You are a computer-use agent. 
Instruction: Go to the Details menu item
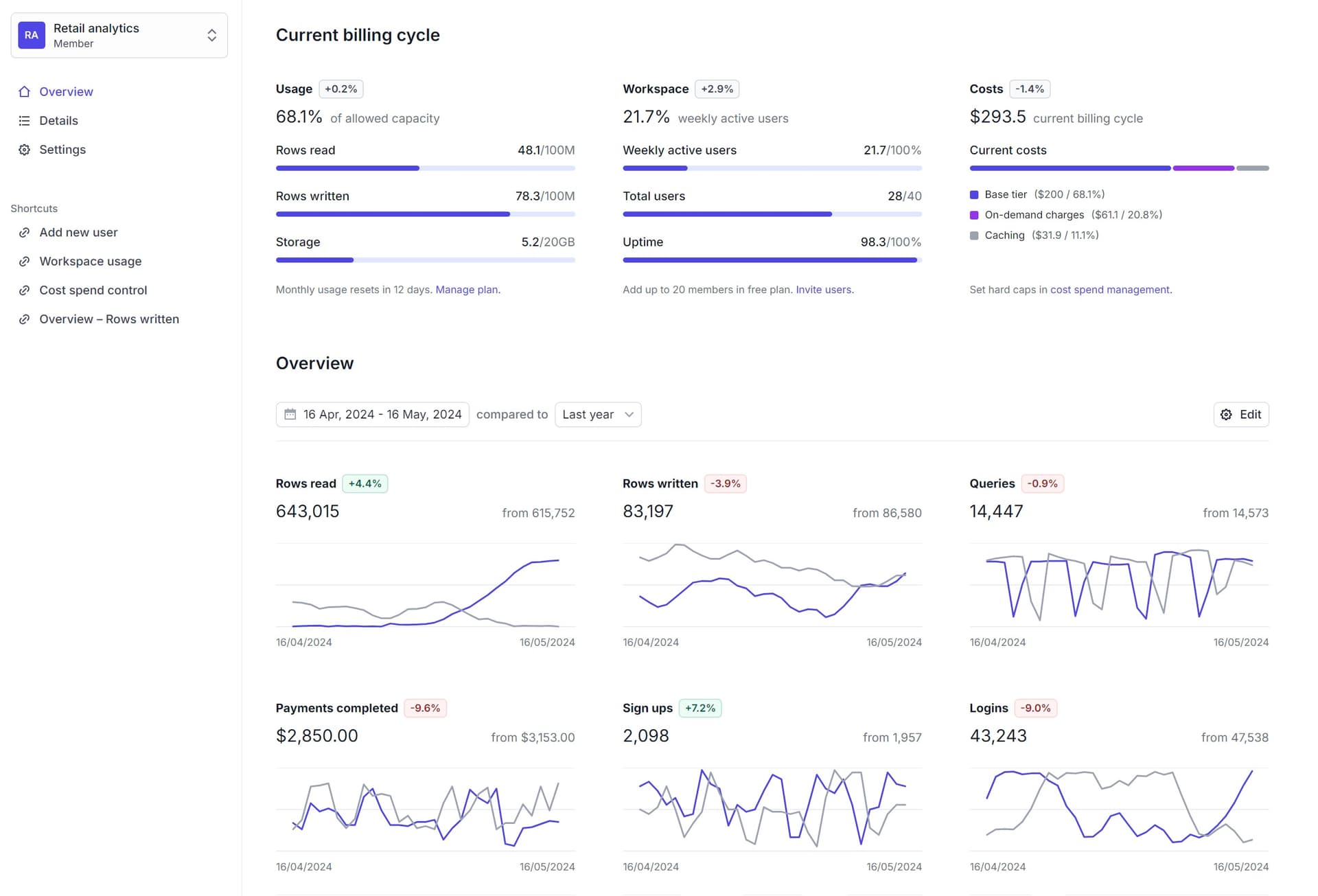coord(58,121)
